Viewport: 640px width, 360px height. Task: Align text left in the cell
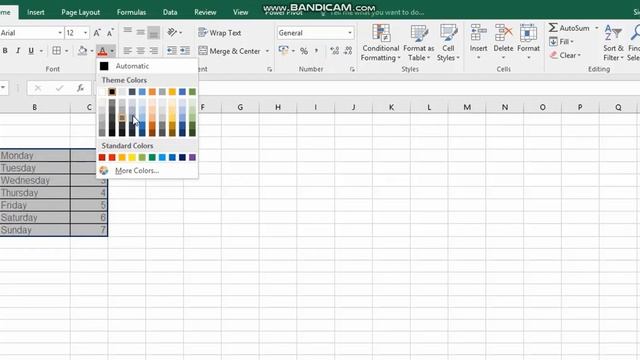pyautogui.click(x=128, y=51)
